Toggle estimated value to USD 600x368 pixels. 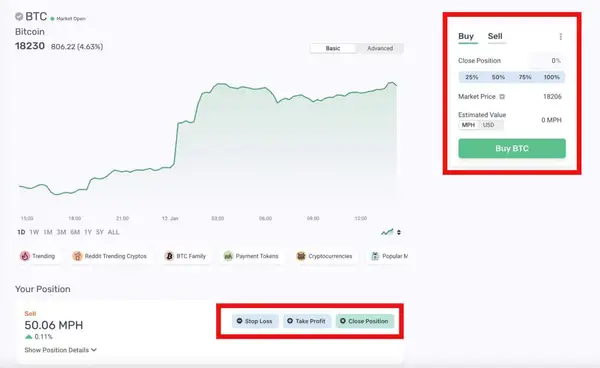coord(489,125)
